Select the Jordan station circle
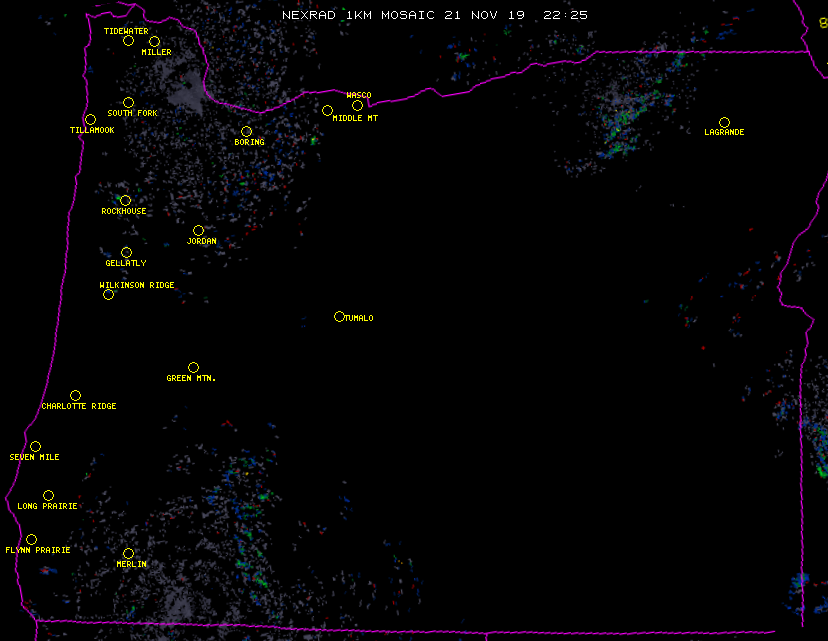The height and width of the screenshot is (641, 828). pyautogui.click(x=198, y=231)
